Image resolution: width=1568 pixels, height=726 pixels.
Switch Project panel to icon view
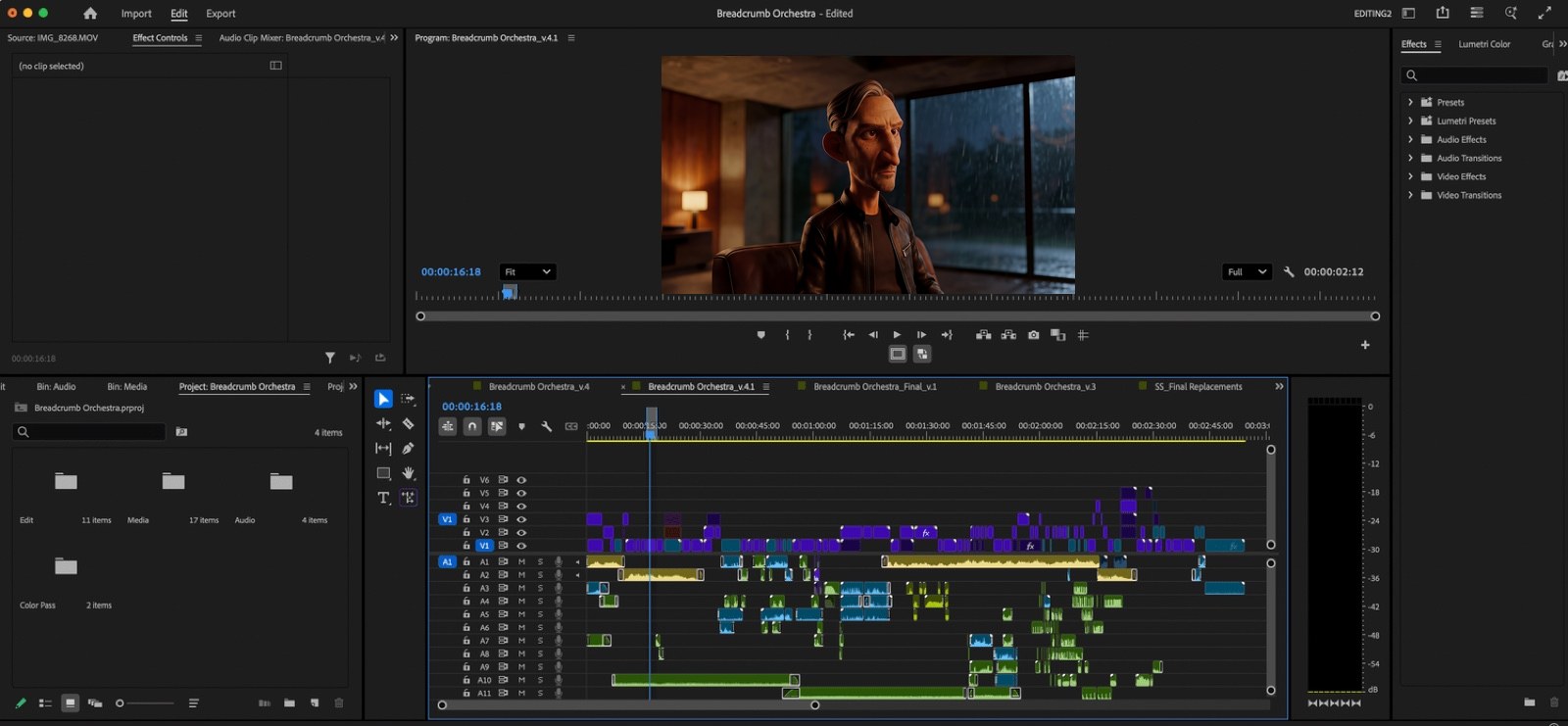pos(70,702)
